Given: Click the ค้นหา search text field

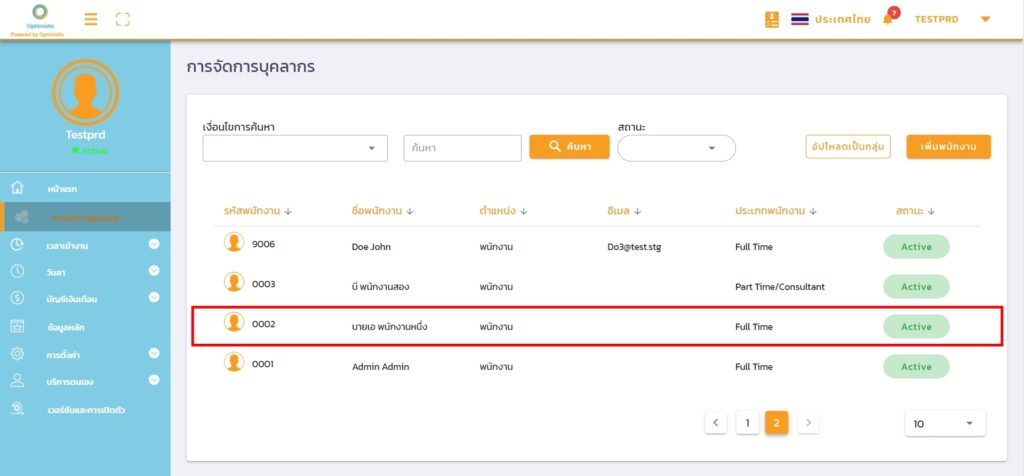Looking at the screenshot, I should [x=462, y=148].
